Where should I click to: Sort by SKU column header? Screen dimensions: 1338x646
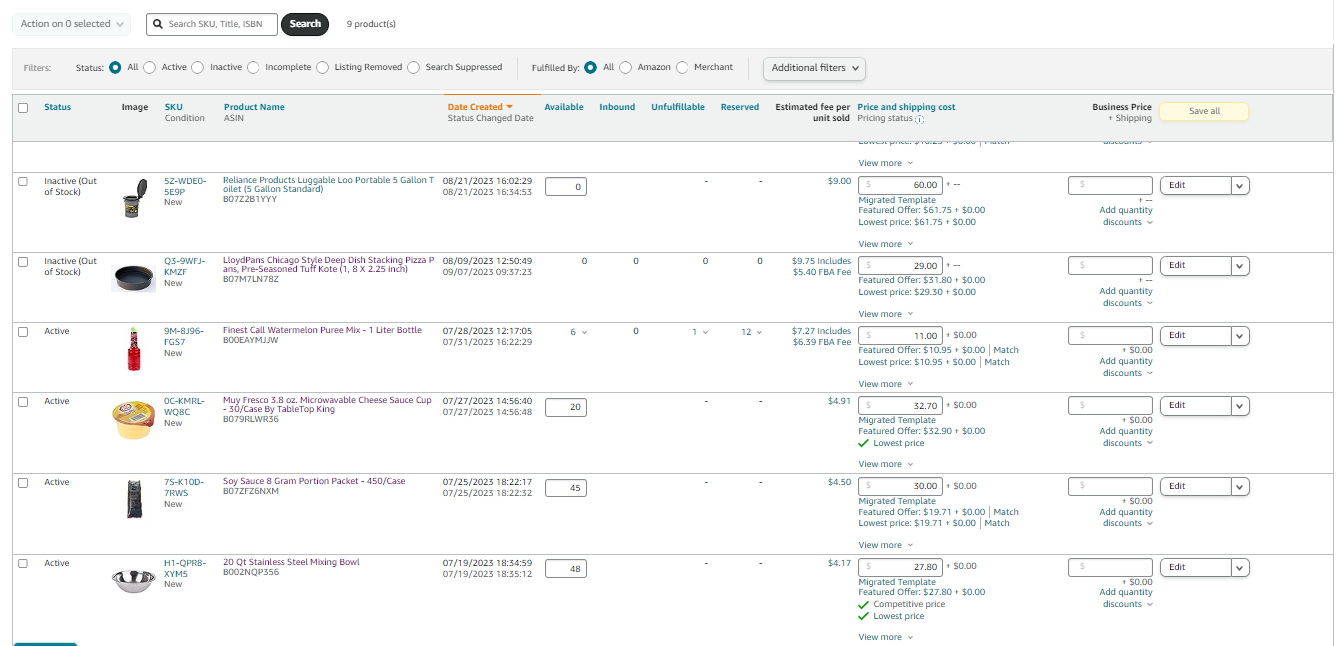click(x=174, y=107)
